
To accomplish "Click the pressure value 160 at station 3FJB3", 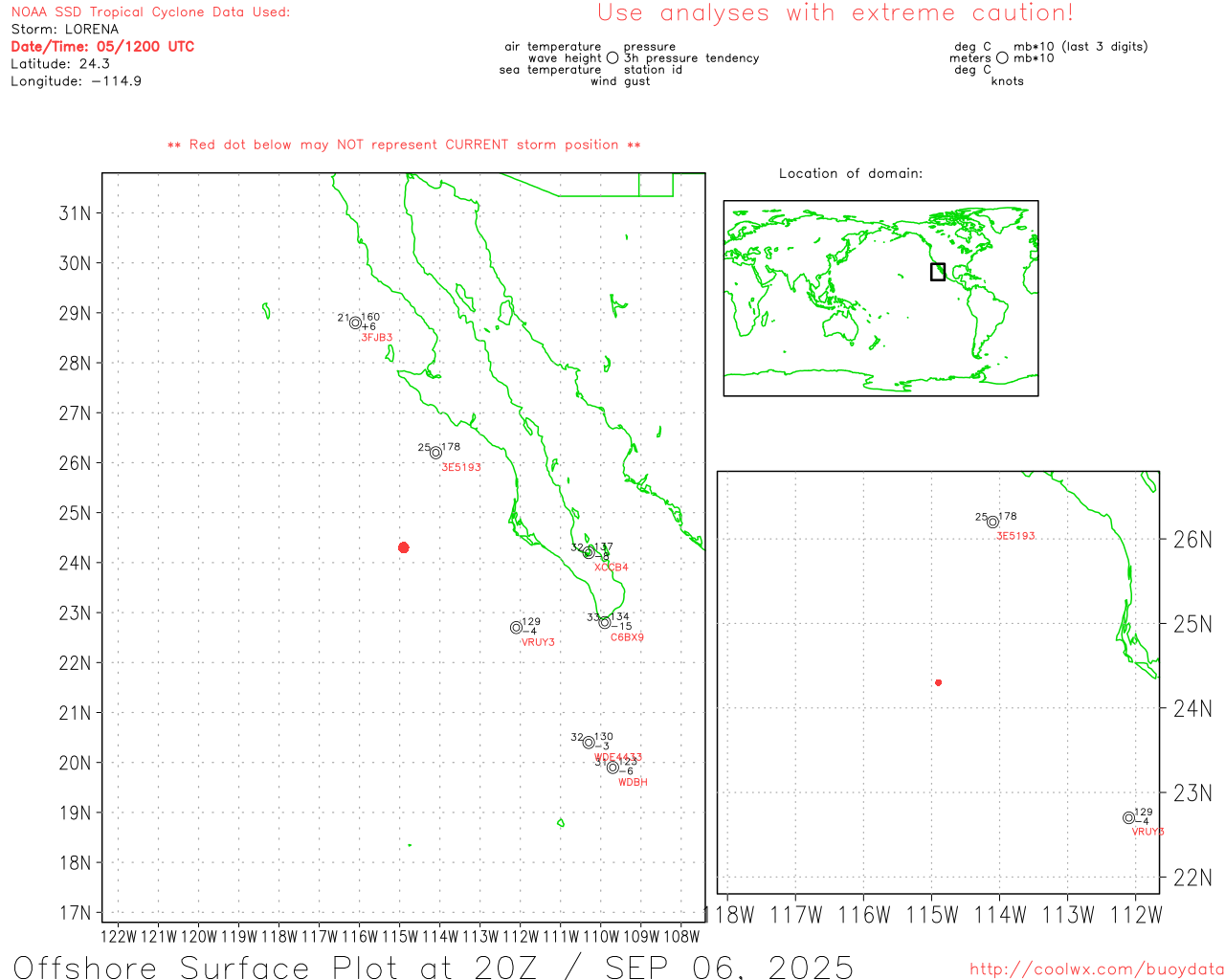I will coord(370,317).
